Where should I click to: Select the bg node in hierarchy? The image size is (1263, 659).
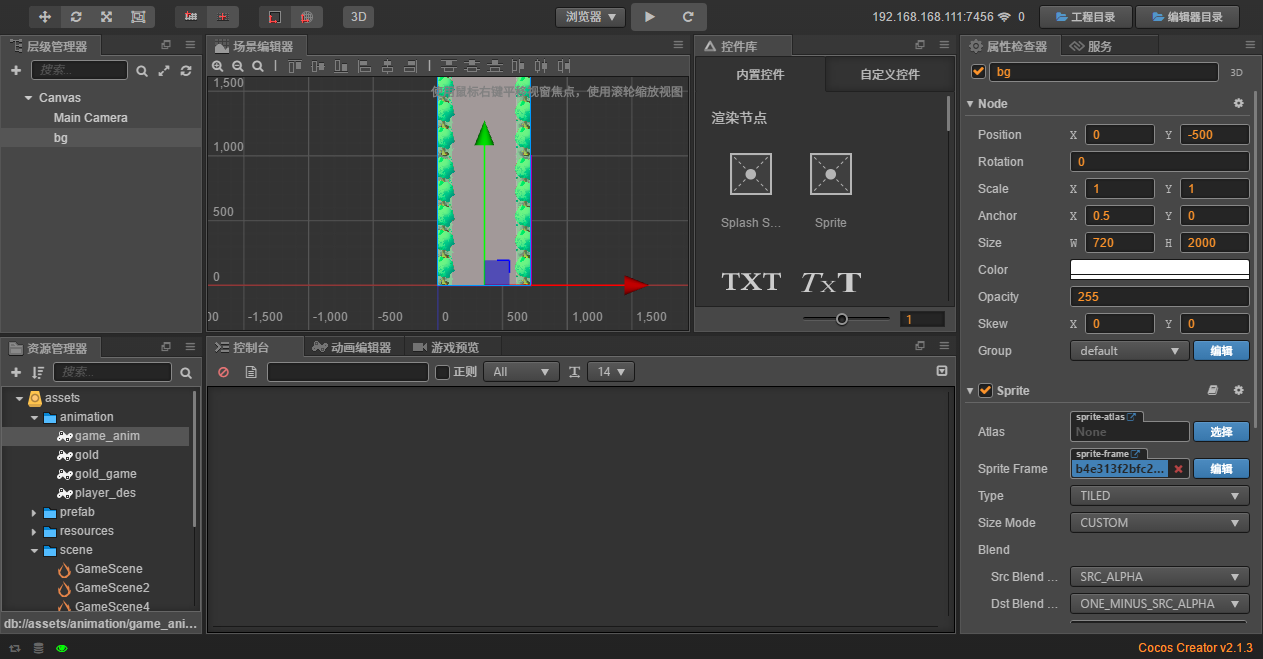61,138
